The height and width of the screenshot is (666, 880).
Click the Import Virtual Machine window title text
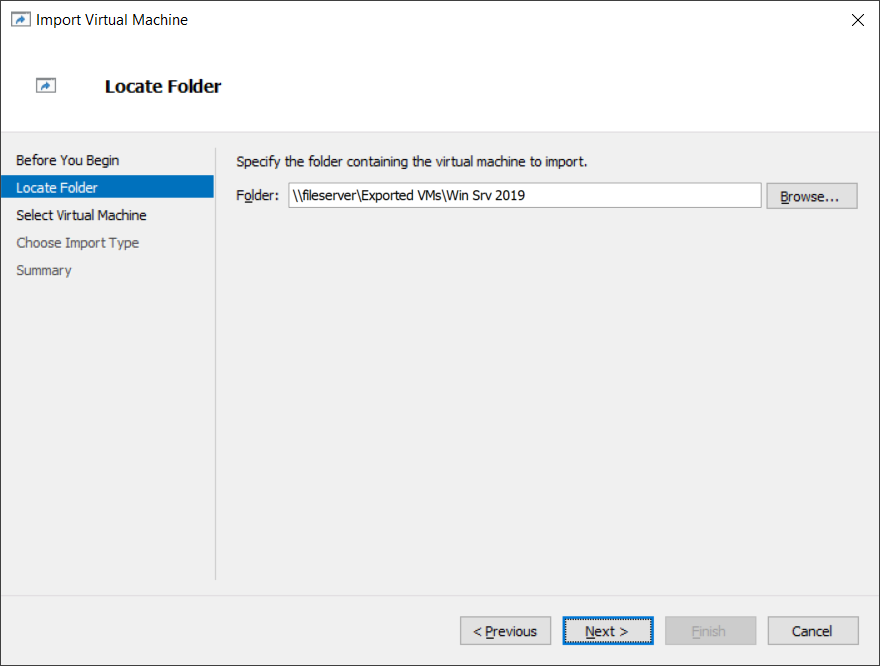click(112, 20)
